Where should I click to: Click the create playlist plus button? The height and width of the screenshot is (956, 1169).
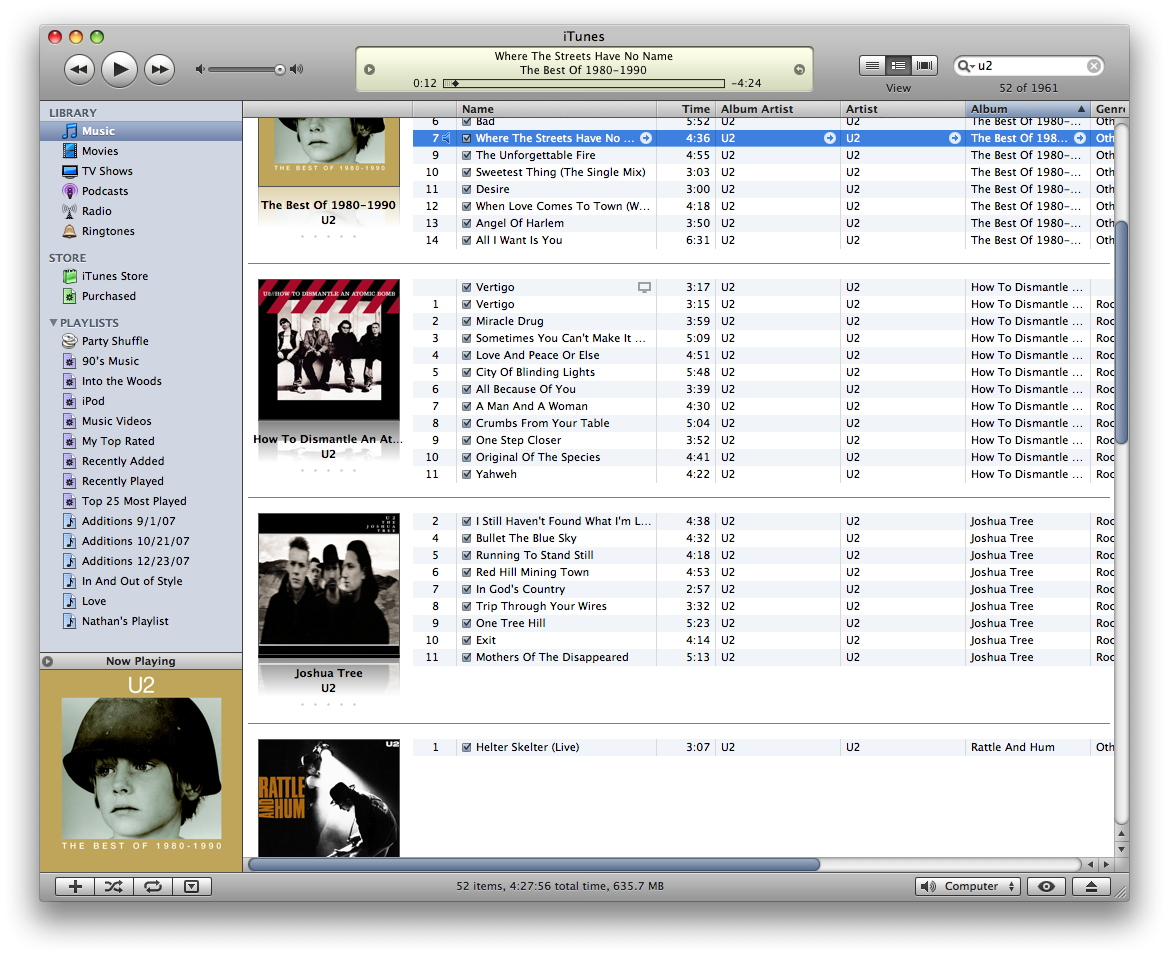tap(75, 886)
